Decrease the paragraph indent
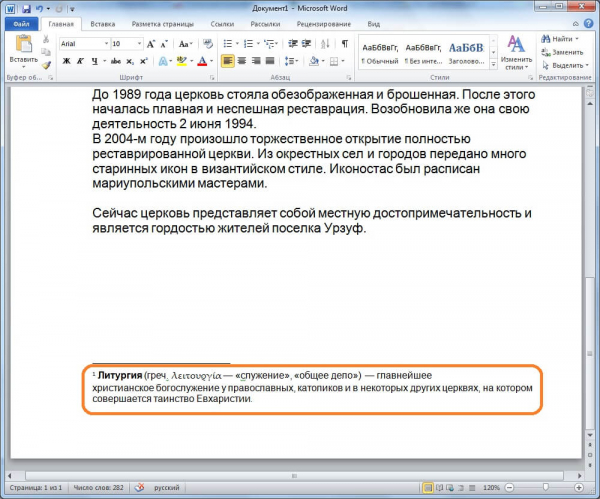This screenshot has height=499, width=600. click(x=293, y=44)
